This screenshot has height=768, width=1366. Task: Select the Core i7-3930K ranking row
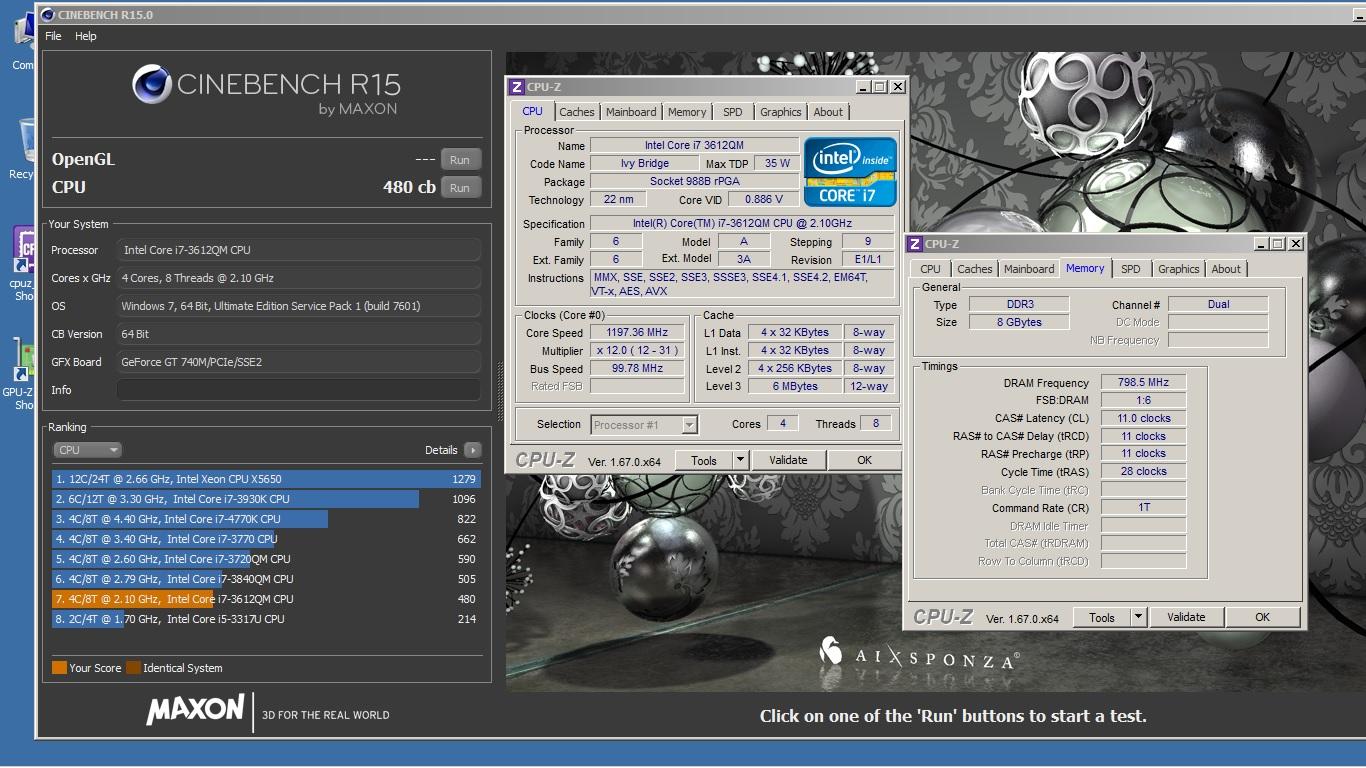coord(266,499)
